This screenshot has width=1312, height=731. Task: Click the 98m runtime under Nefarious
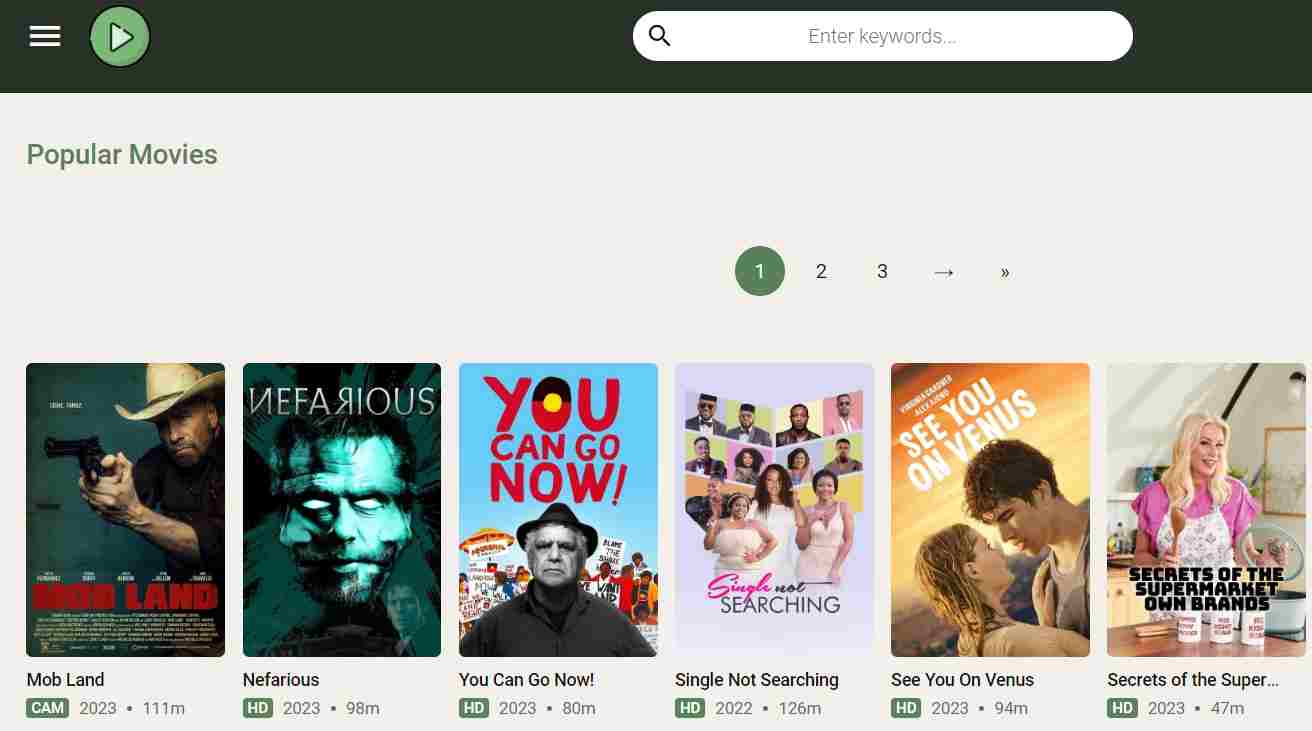pos(363,708)
